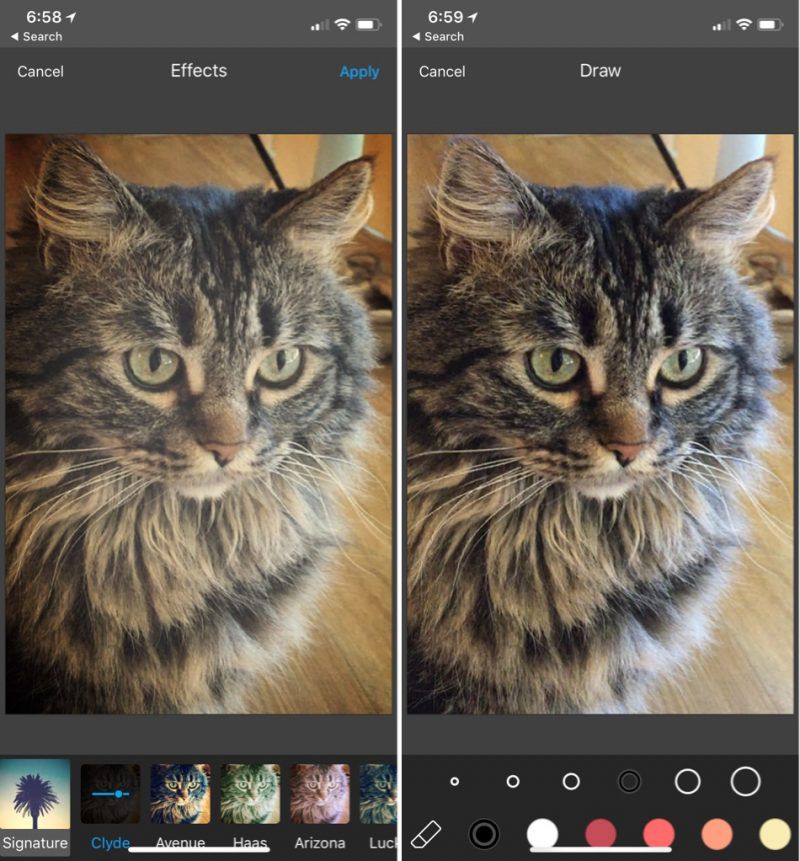
Task: Tap the black selected brush color
Action: click(484, 833)
